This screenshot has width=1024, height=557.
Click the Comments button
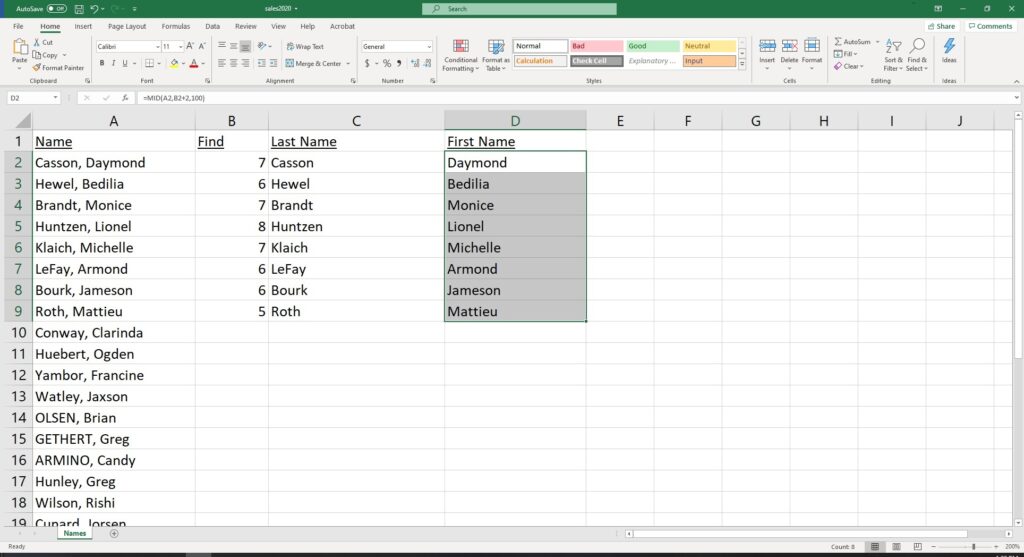click(x=990, y=27)
